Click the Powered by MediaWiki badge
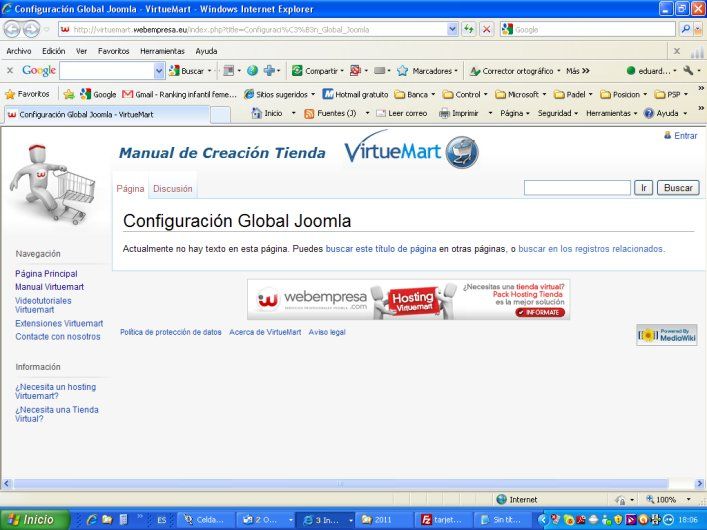Viewport: 707px width, 530px height. pos(667,335)
